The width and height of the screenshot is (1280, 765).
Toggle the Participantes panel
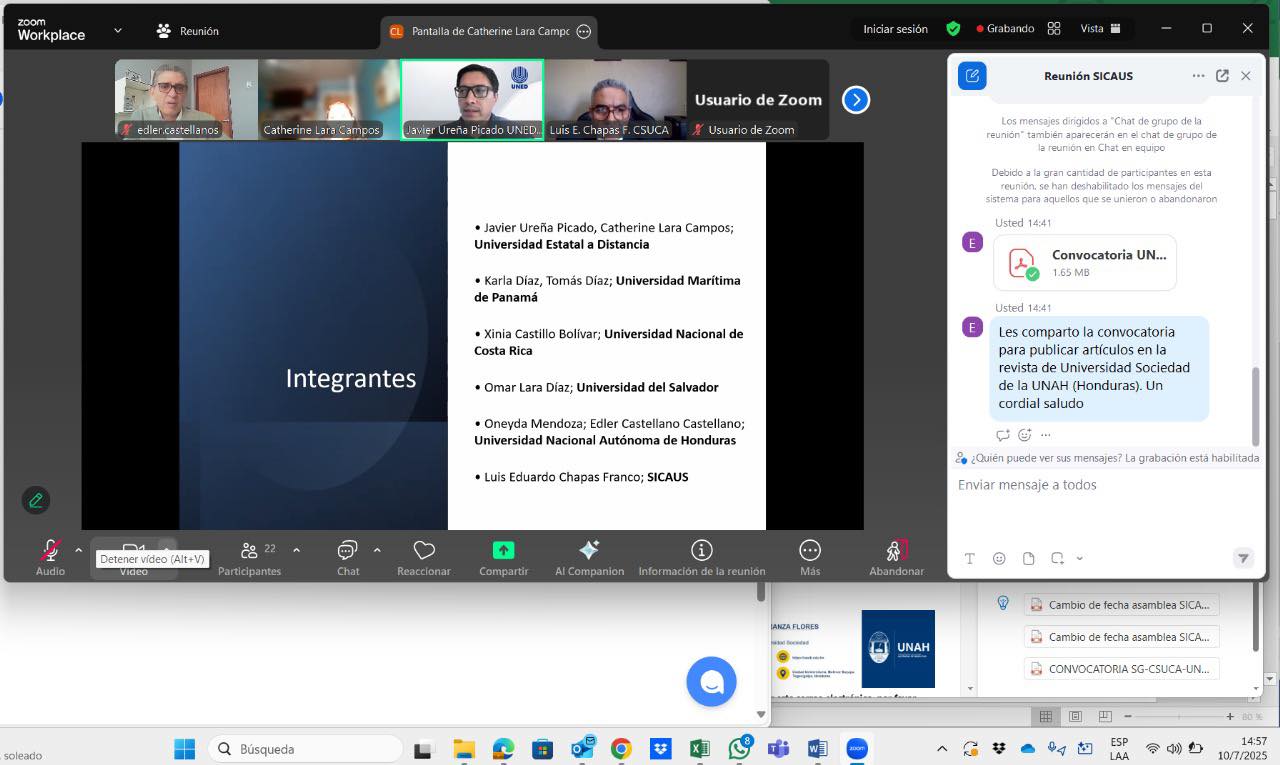250,551
